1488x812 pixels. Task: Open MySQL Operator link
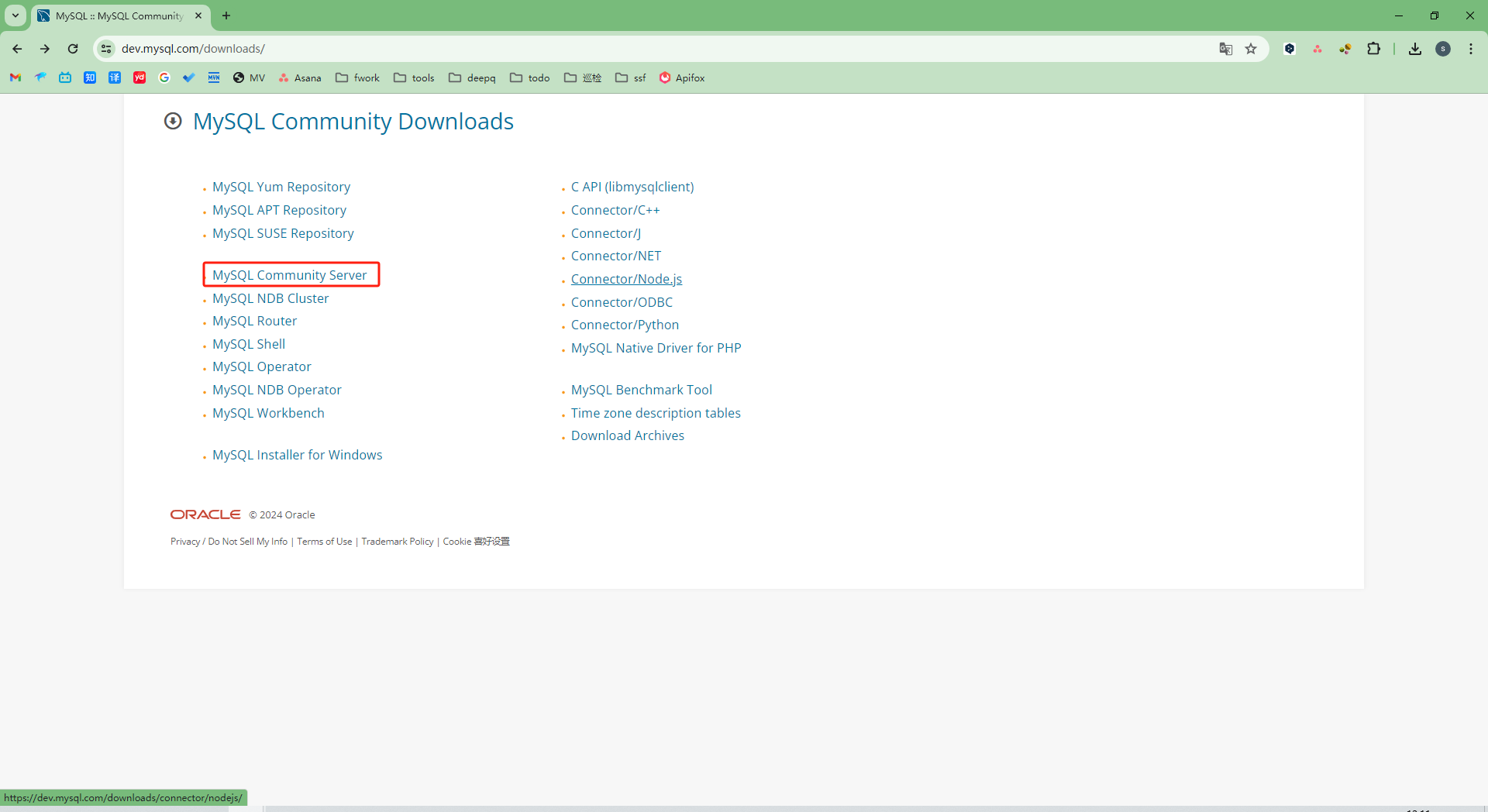[x=262, y=366]
